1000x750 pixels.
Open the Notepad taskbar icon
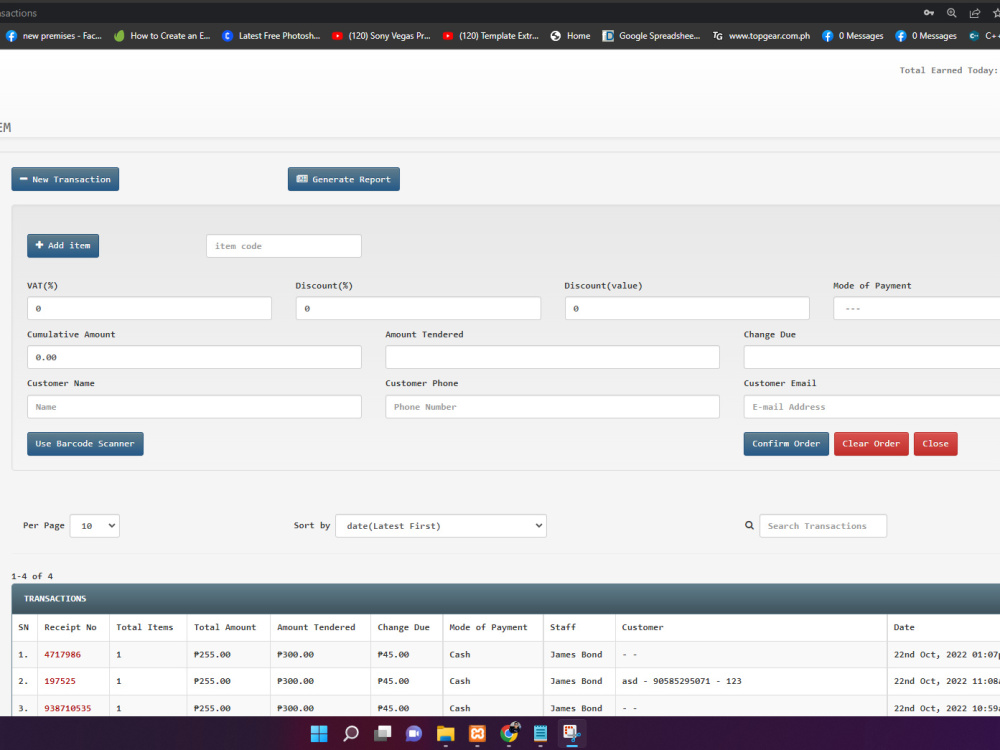tap(540, 733)
